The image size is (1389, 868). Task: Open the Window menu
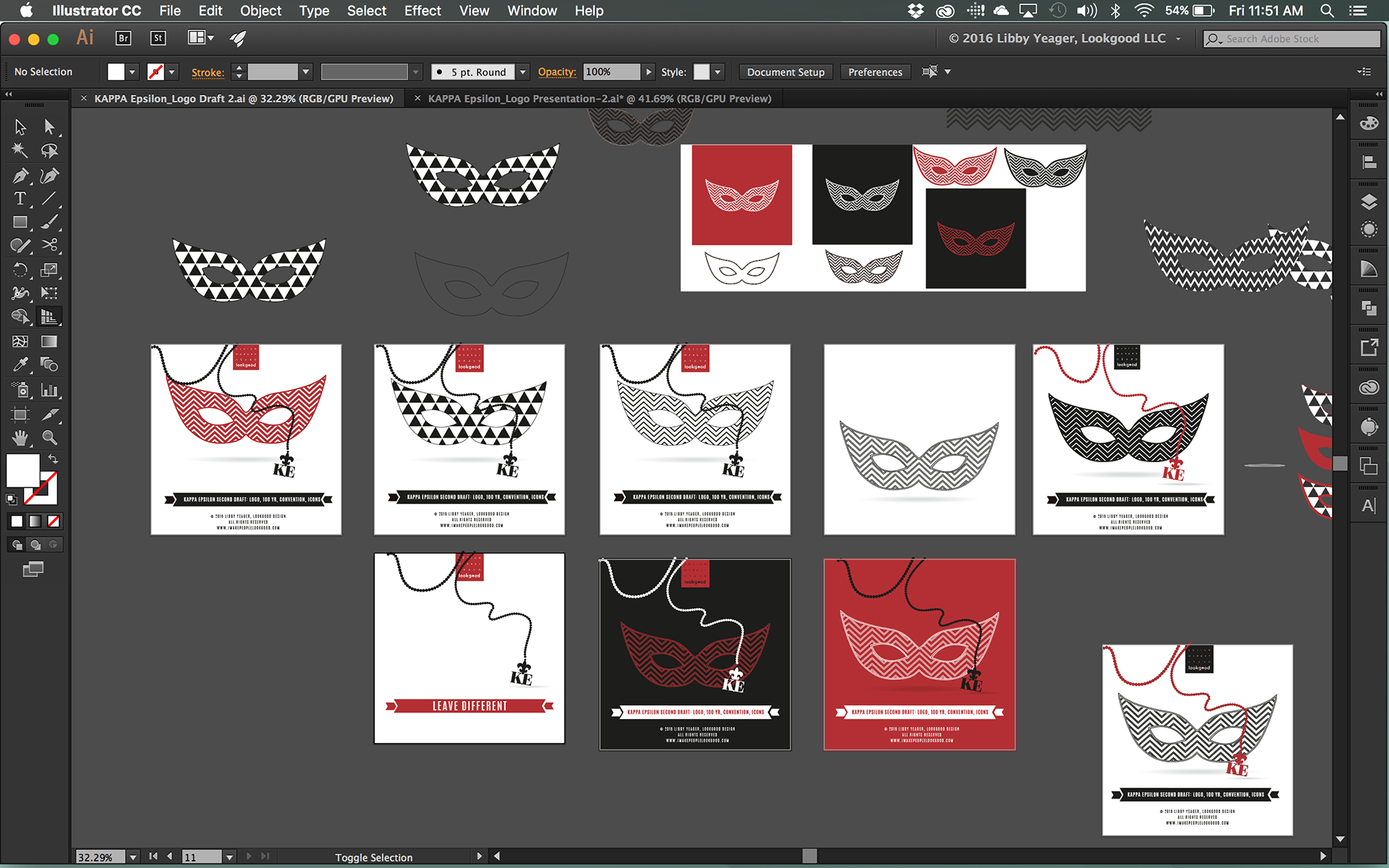point(532,11)
